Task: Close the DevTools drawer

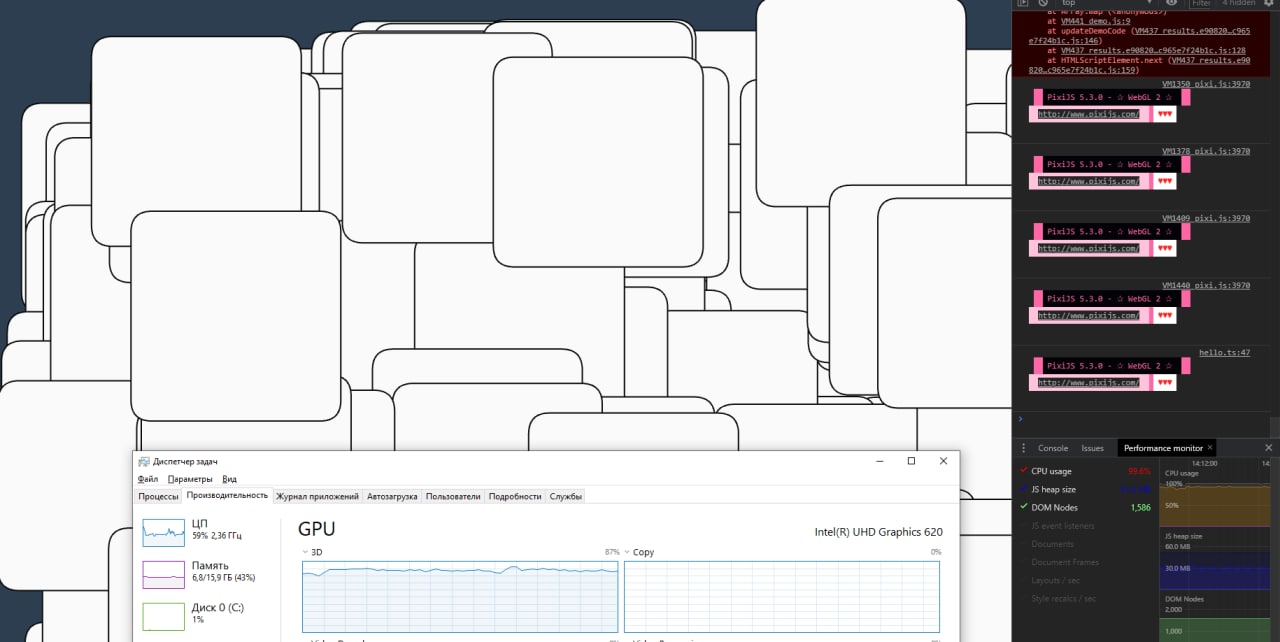Action: click(x=1269, y=448)
